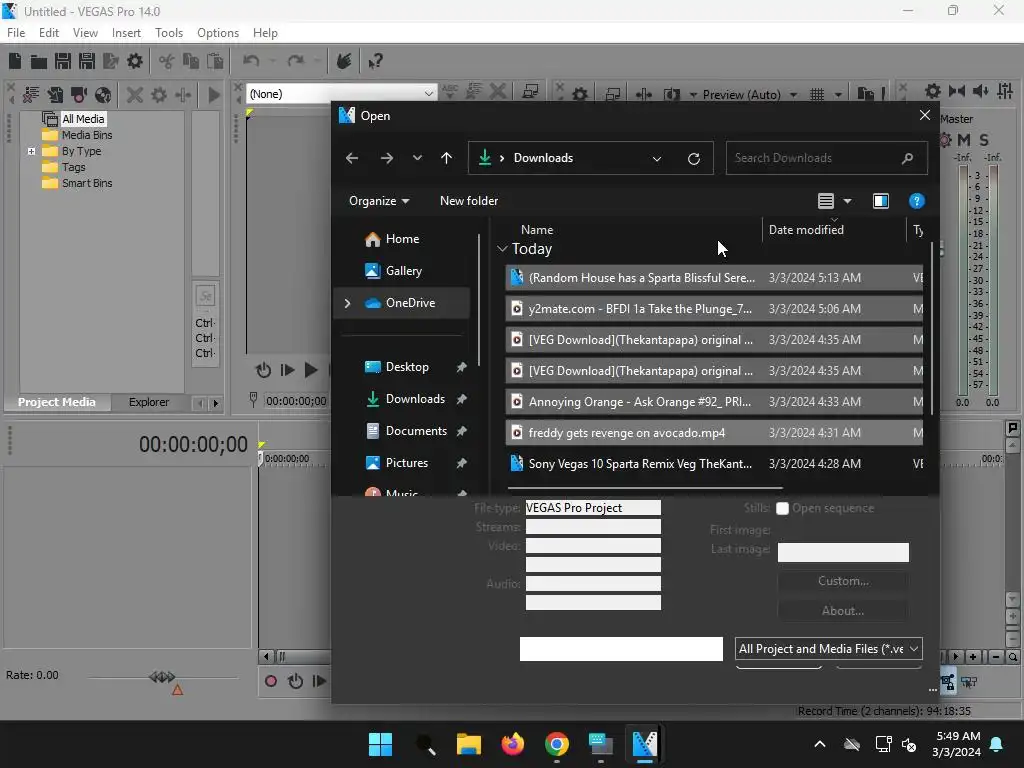
Task: Open Documents in Open dialog sidebar
Action: pyautogui.click(x=416, y=431)
